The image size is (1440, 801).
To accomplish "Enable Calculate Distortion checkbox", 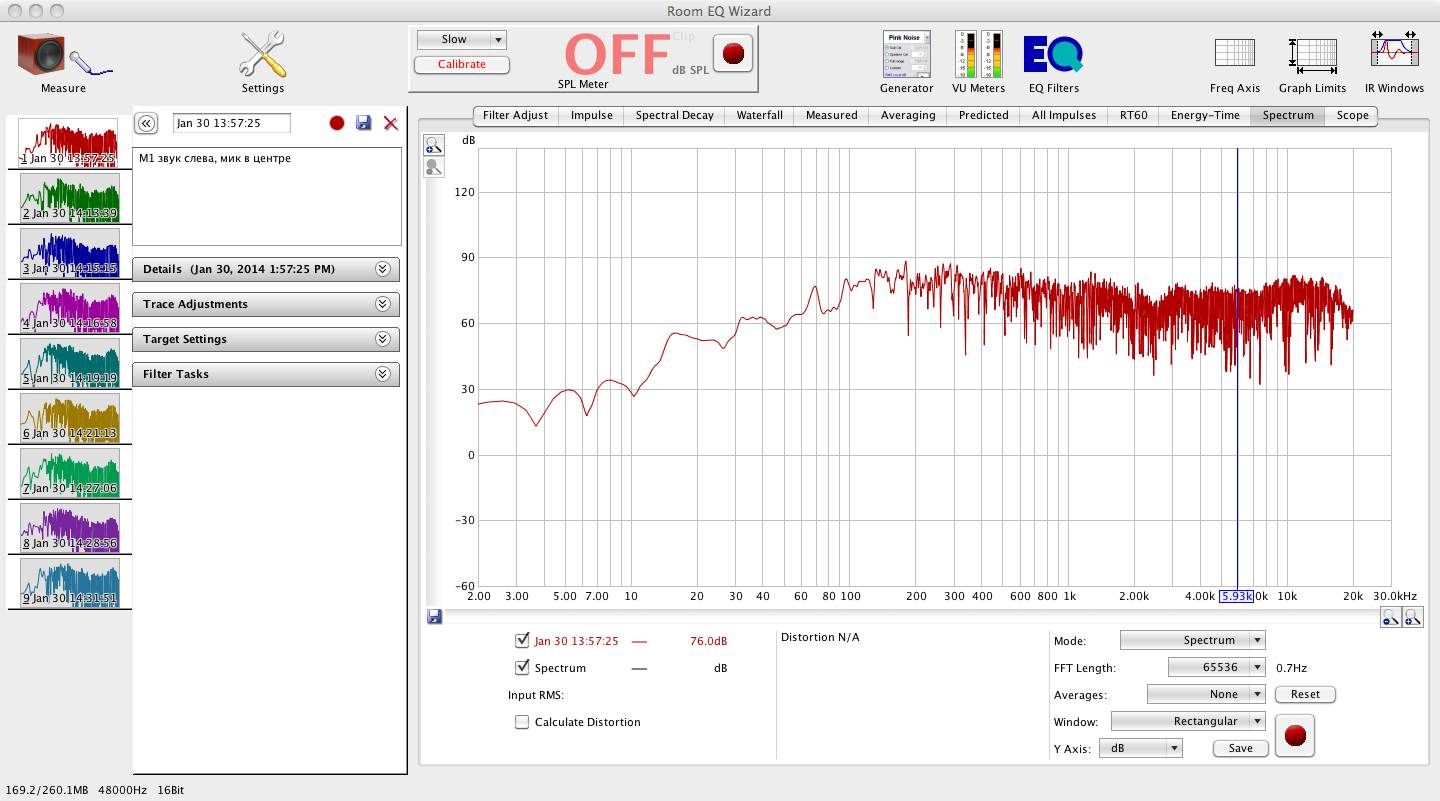I will tap(521, 722).
